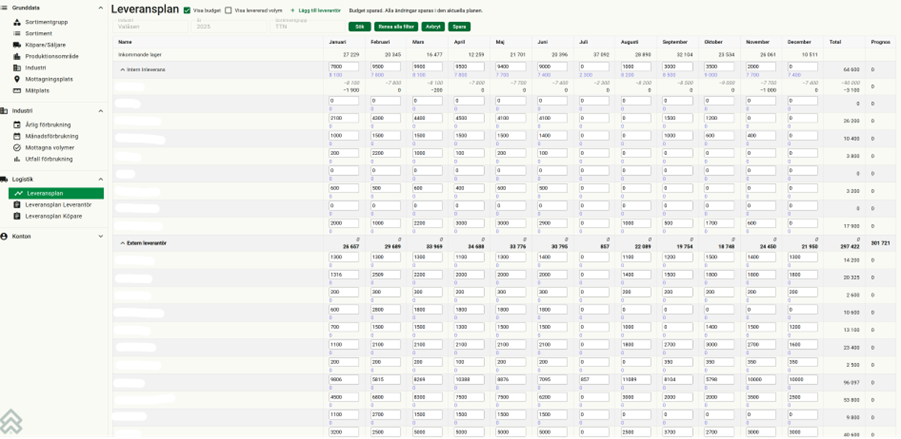Expand the Konton sidebar section

point(101,236)
